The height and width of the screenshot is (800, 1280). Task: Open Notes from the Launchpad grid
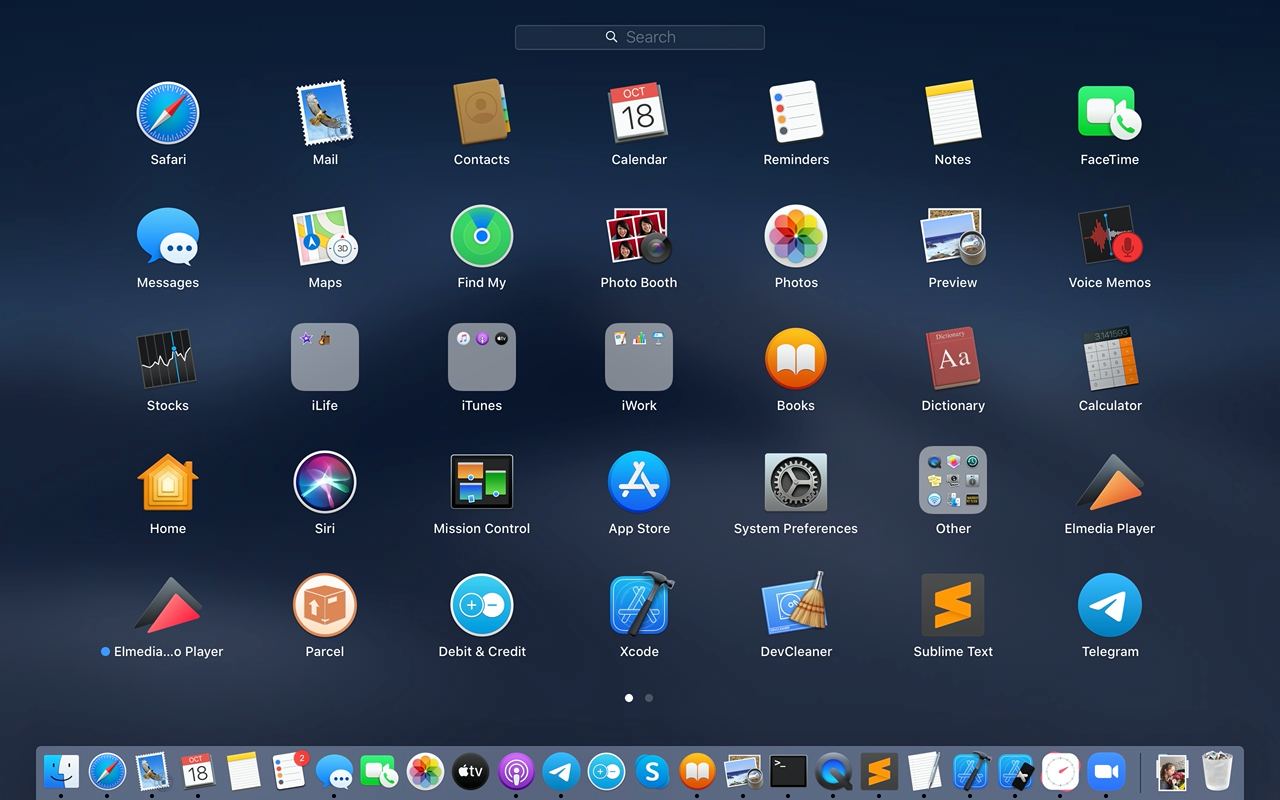coord(953,113)
